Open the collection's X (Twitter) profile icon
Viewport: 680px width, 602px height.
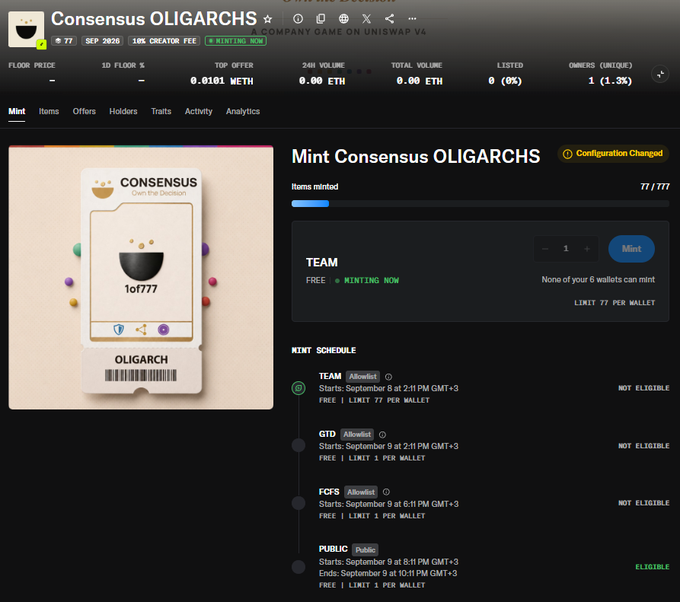[x=366, y=19]
